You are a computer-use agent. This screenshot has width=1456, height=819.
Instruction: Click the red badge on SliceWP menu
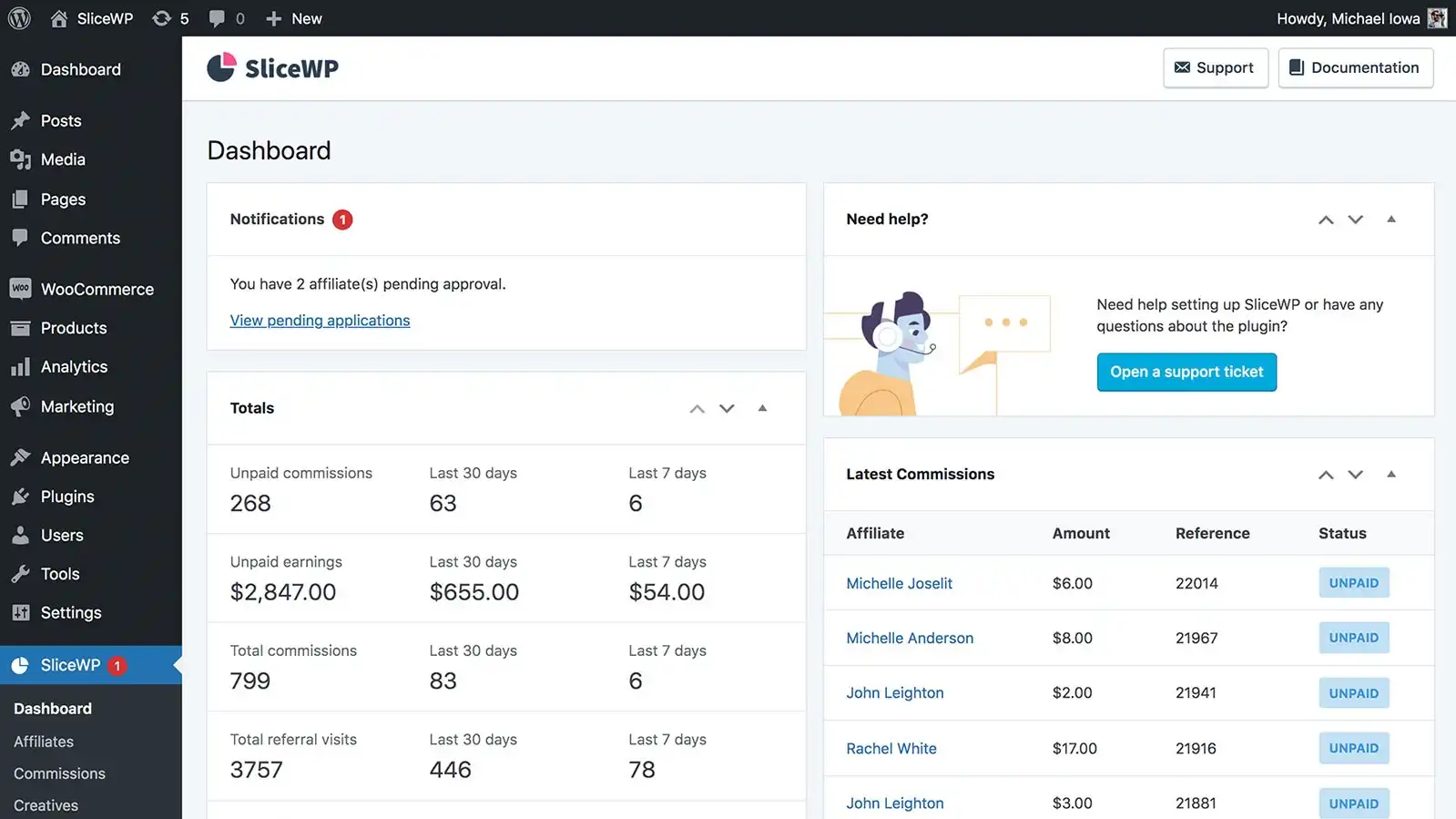[x=117, y=666]
